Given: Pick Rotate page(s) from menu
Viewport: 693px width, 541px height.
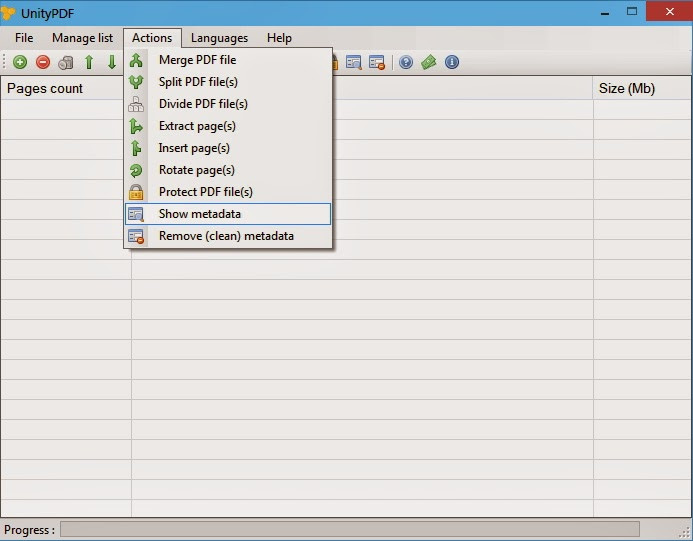Looking at the screenshot, I should (x=228, y=170).
